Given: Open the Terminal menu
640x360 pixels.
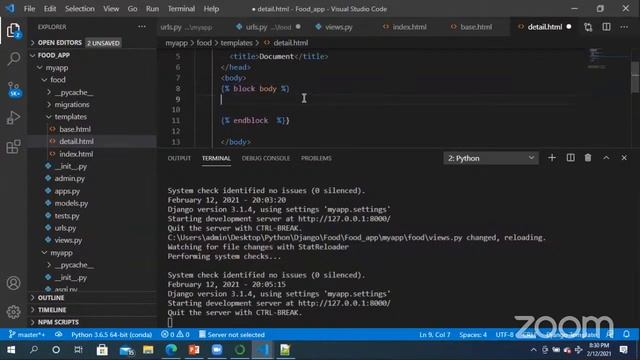Looking at the screenshot, I should [181, 9].
